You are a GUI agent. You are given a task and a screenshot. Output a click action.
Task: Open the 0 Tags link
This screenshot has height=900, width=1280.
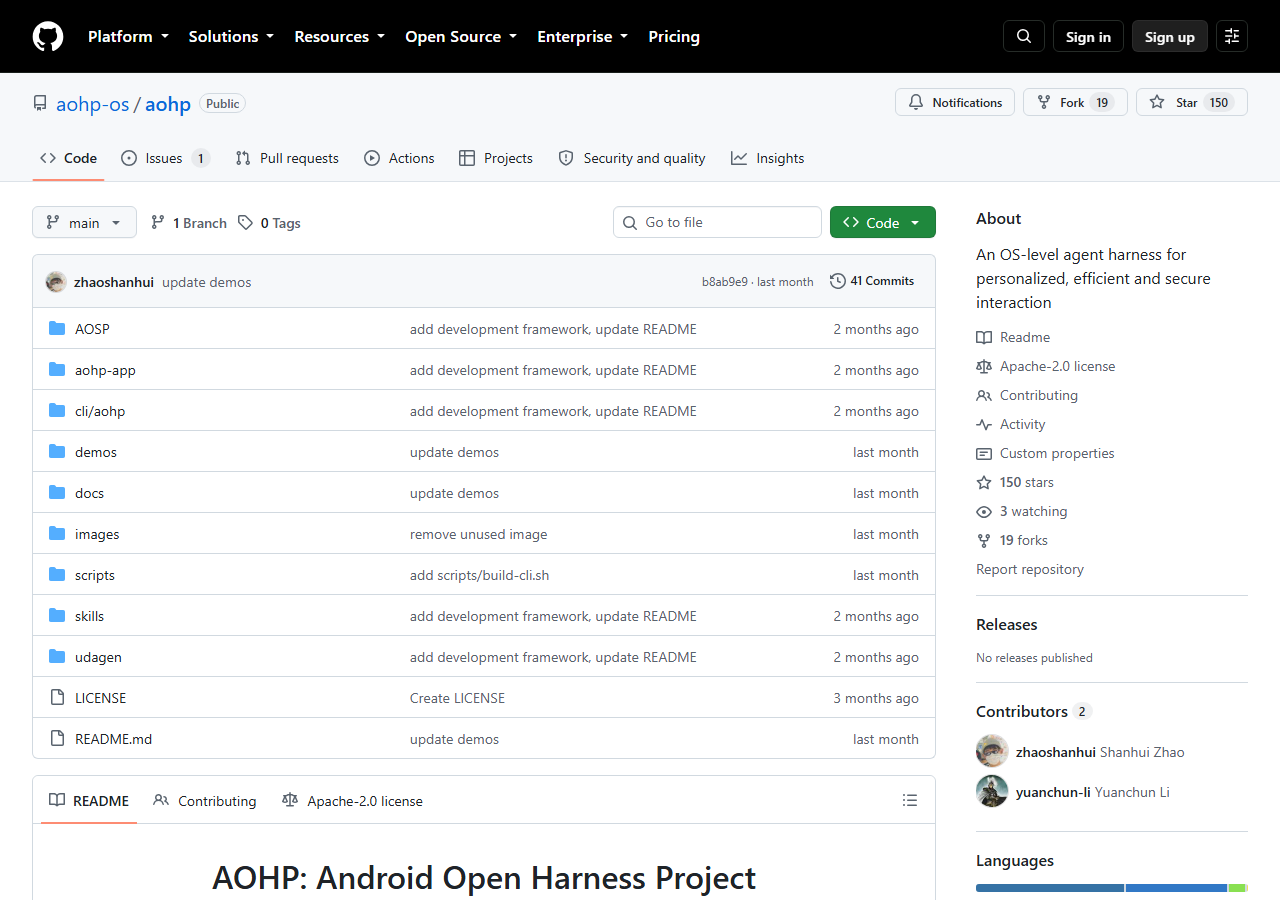[270, 223]
